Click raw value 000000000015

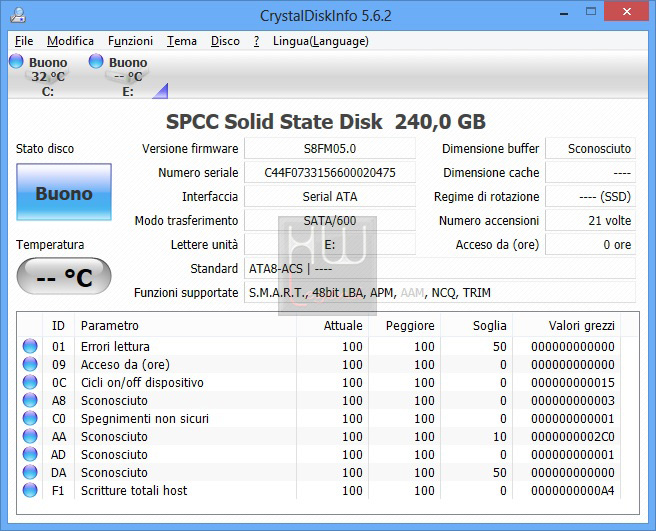pyautogui.click(x=573, y=382)
